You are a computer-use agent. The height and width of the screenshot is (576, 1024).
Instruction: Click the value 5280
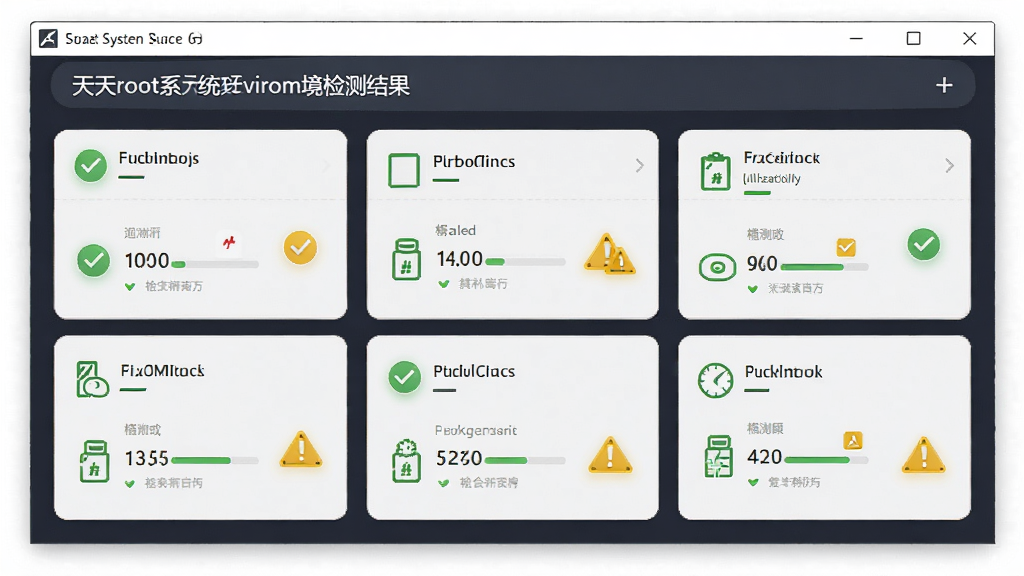(x=459, y=458)
